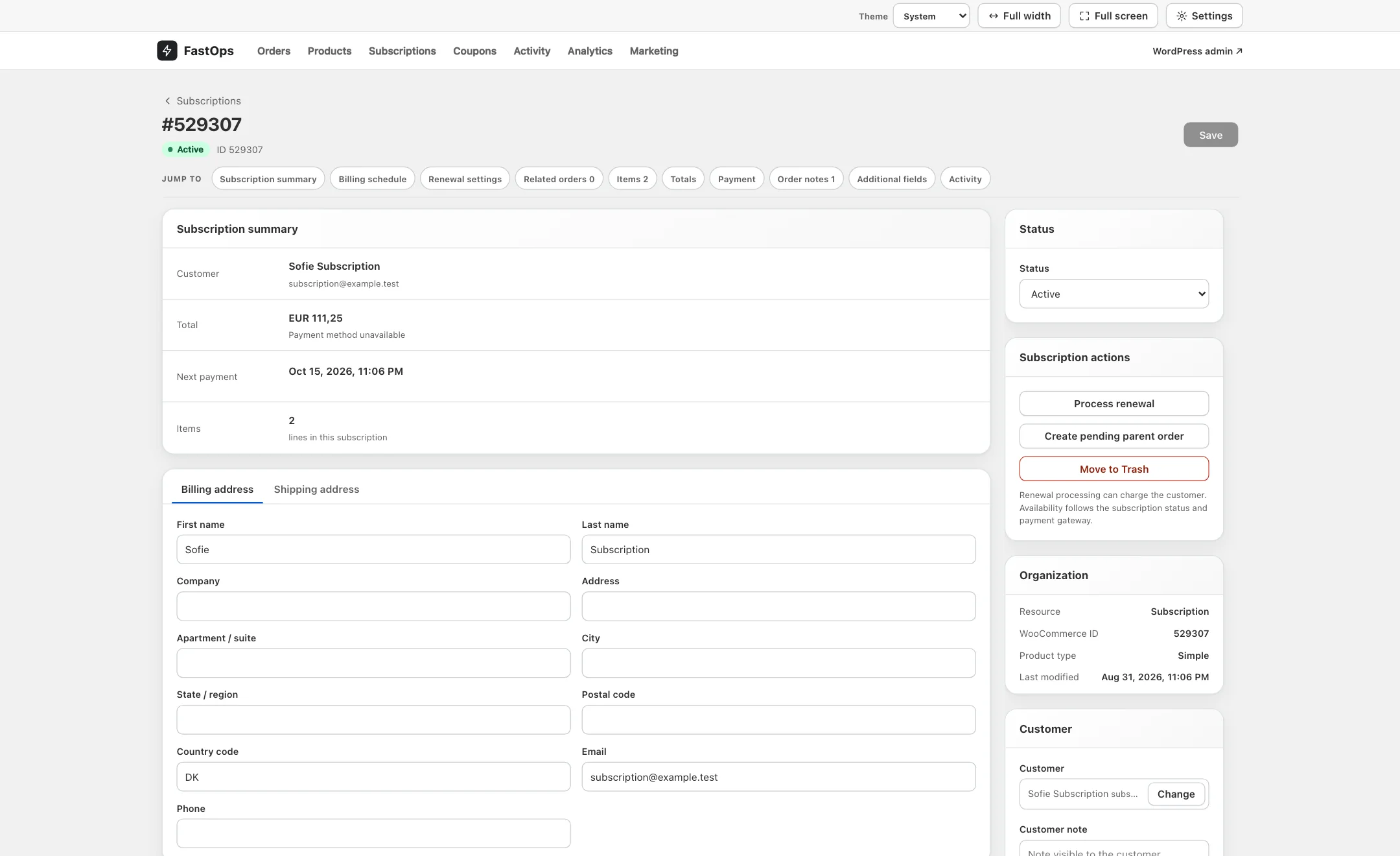Focus the Last name field
Screen dimensions: 1400x856
click(x=778, y=549)
